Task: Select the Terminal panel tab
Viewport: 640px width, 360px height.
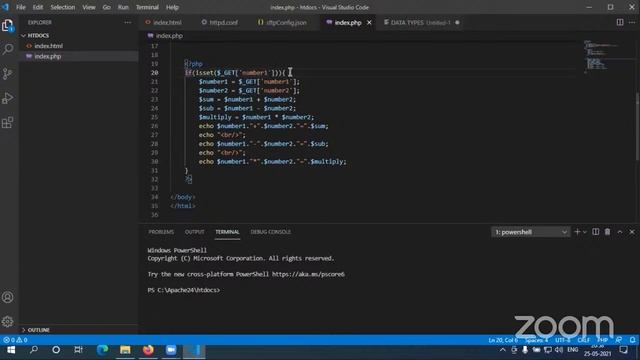Action: click(227, 232)
